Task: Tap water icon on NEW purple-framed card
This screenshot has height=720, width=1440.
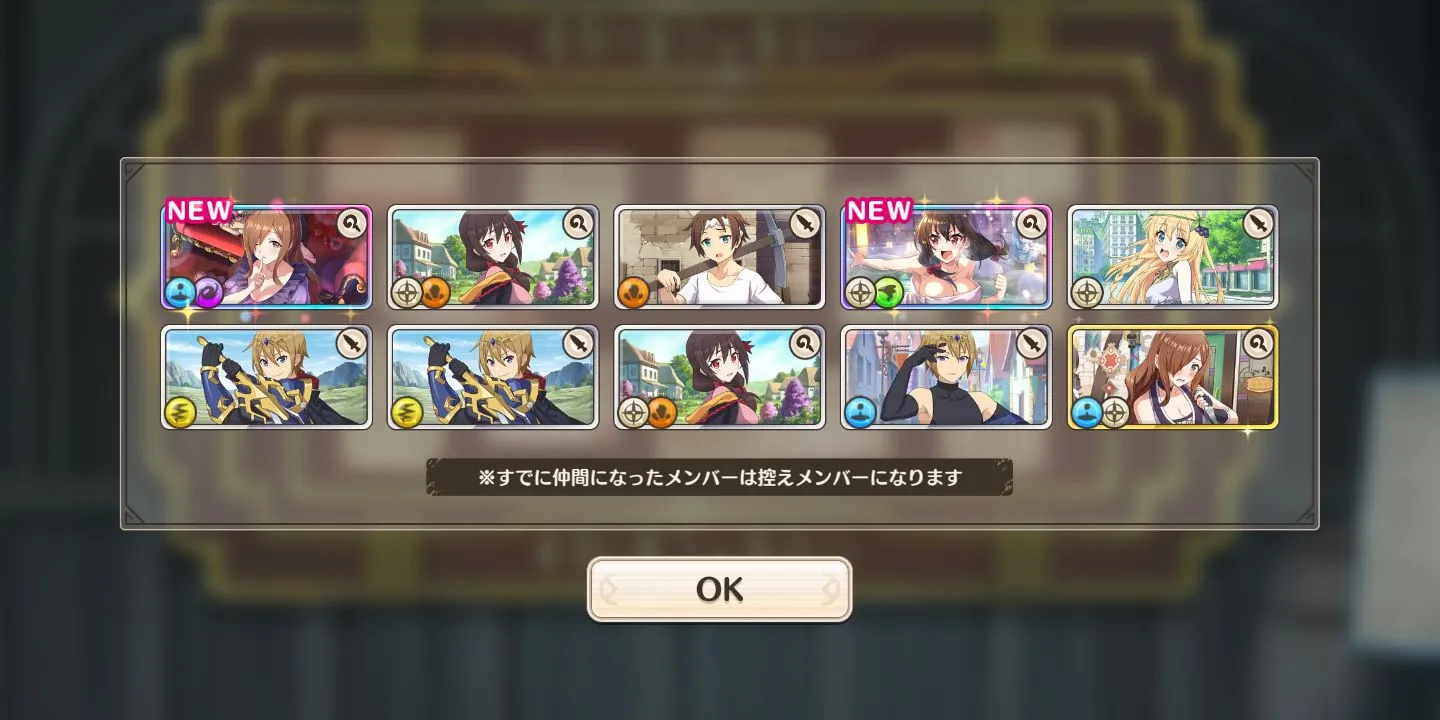Action: [x=182, y=292]
